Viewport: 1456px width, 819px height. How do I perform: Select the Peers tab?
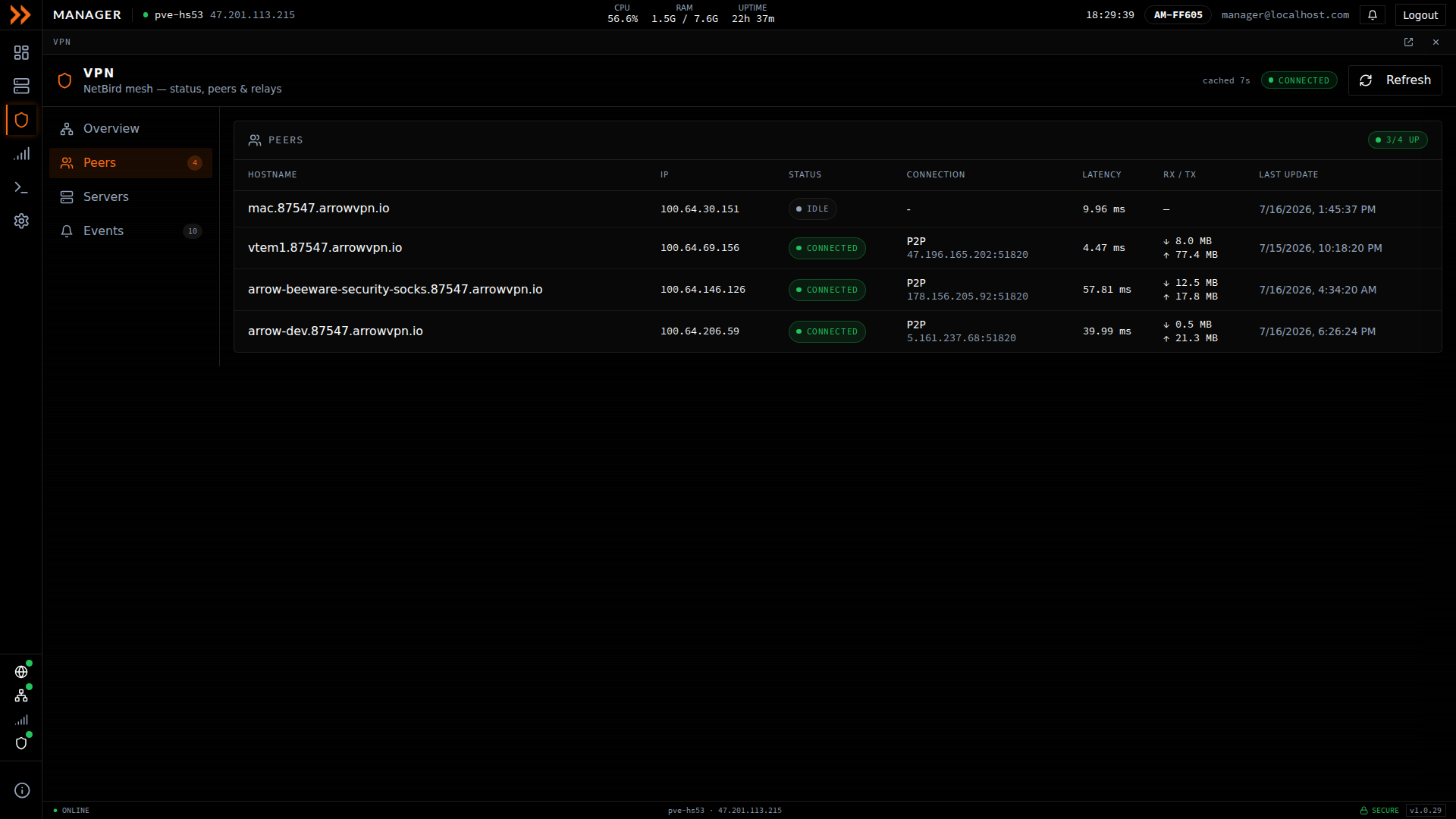click(130, 163)
